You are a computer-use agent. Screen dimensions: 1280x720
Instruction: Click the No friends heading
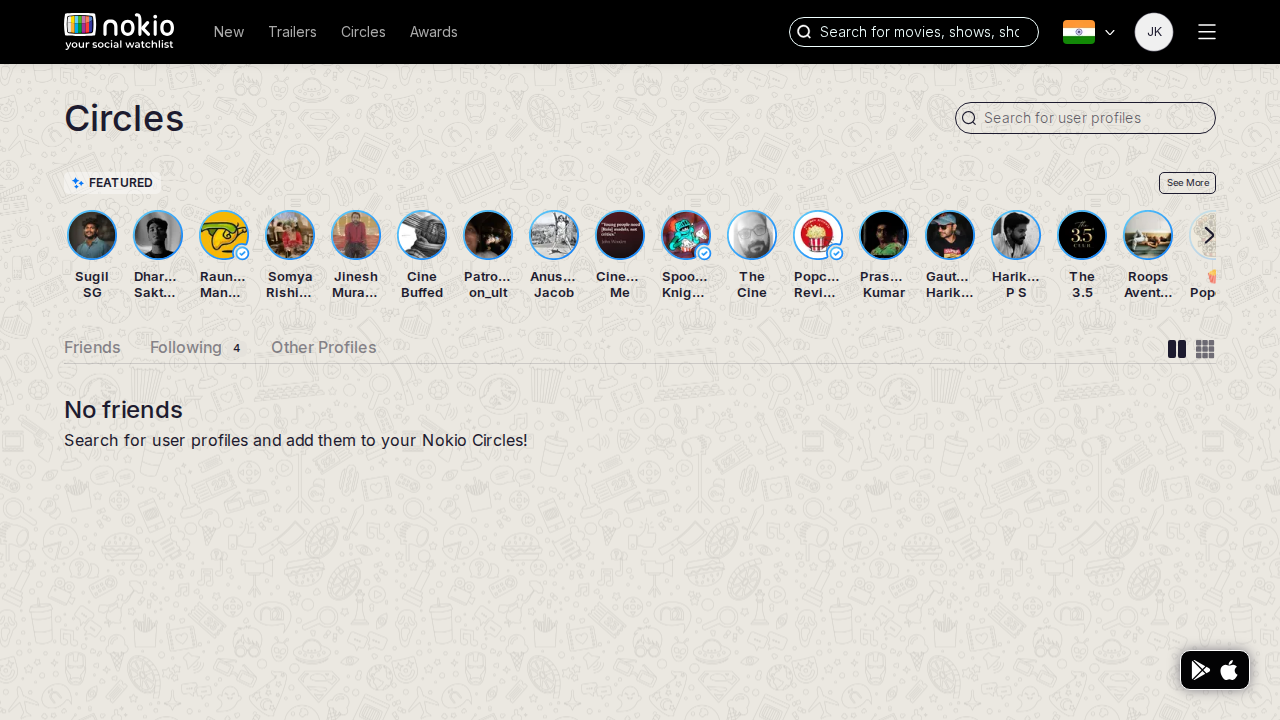click(123, 409)
